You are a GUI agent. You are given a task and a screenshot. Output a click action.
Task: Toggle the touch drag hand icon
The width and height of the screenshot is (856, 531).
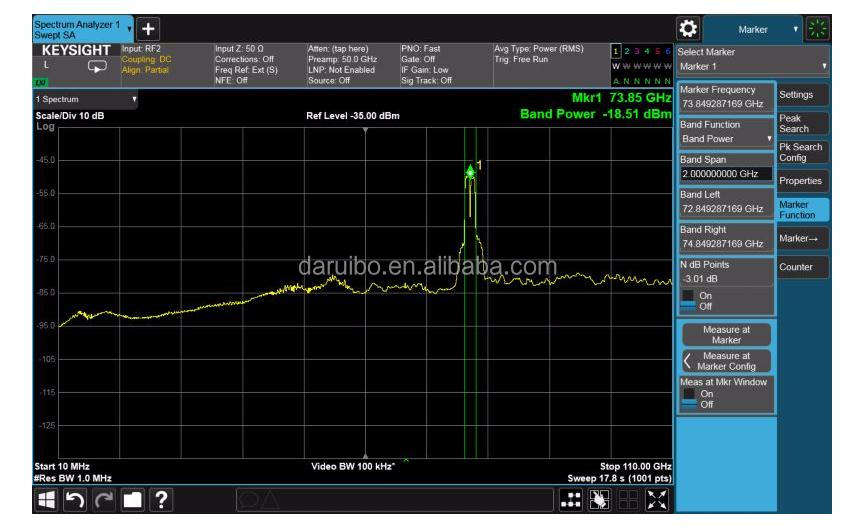tap(599, 500)
